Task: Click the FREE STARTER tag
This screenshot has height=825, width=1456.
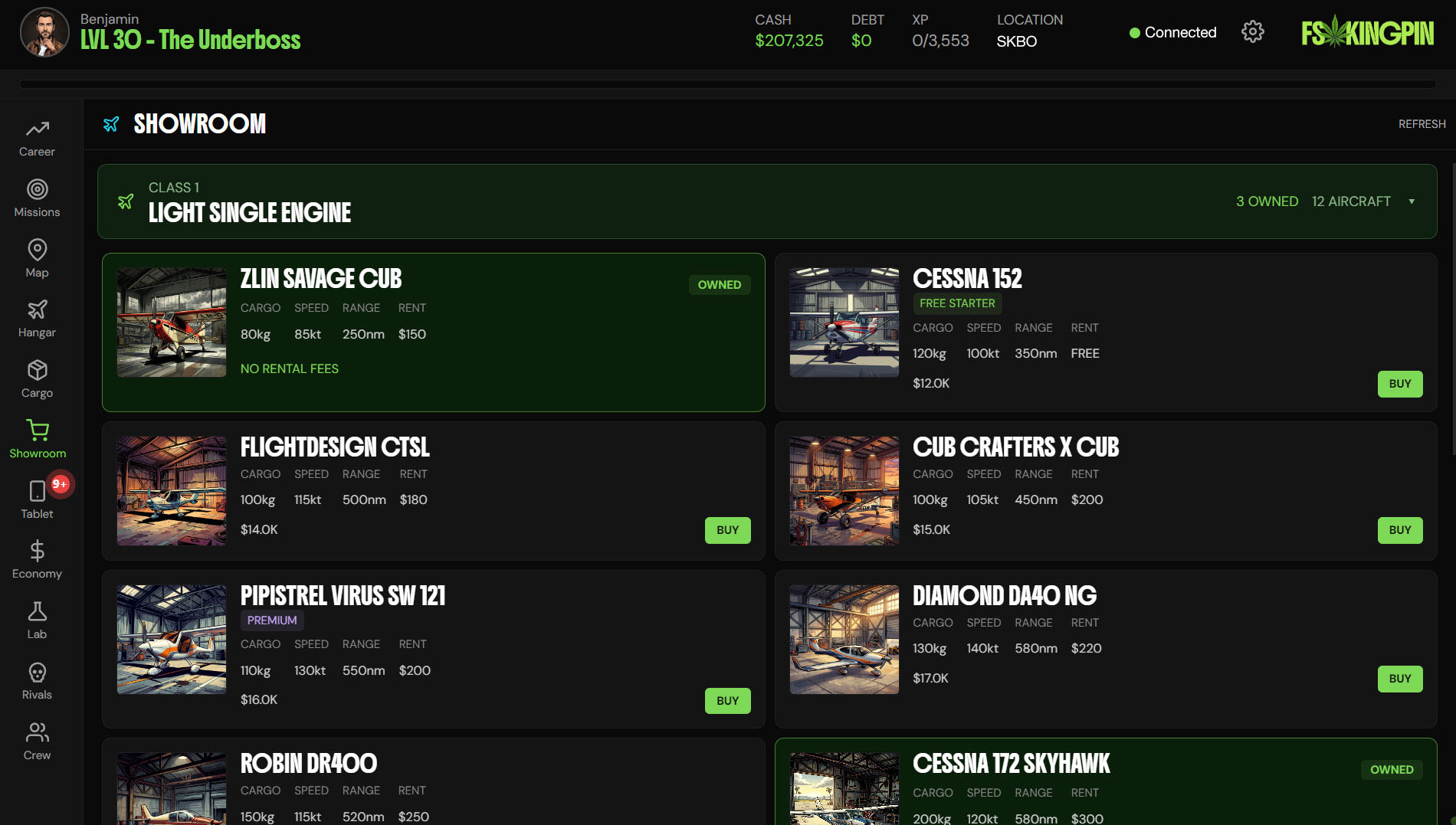Action: [957, 303]
